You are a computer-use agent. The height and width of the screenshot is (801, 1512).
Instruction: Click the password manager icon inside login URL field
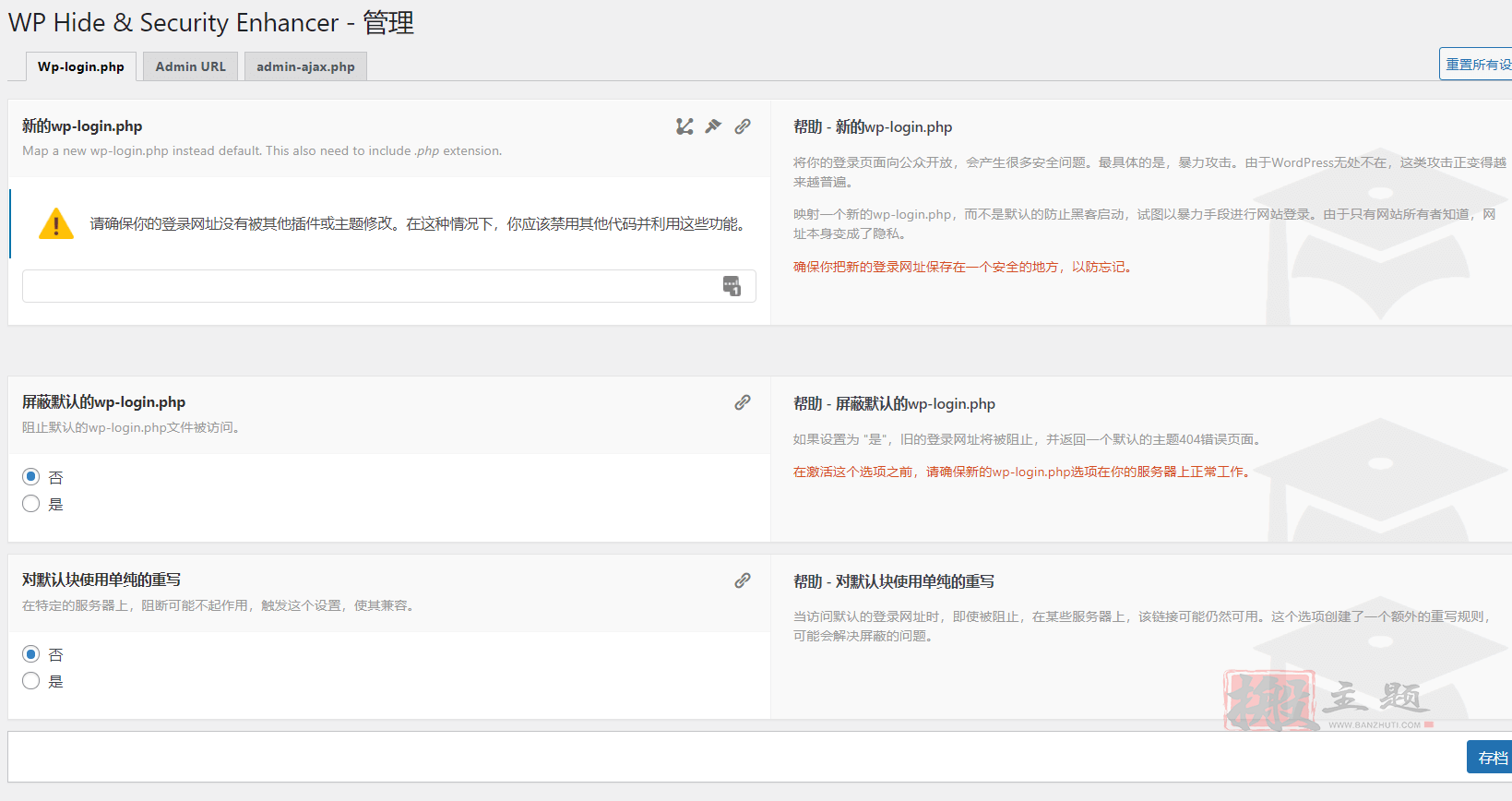click(732, 286)
